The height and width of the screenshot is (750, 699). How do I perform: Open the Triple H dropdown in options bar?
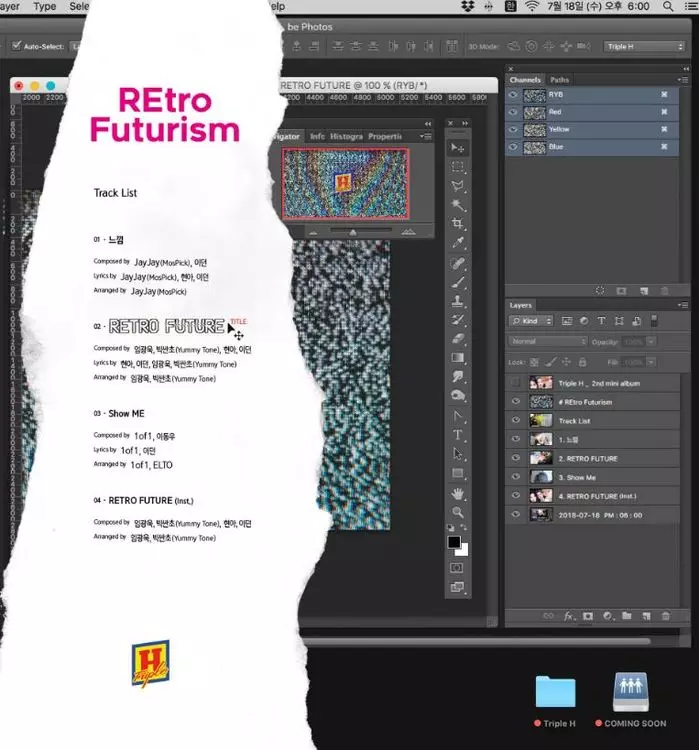click(644, 46)
